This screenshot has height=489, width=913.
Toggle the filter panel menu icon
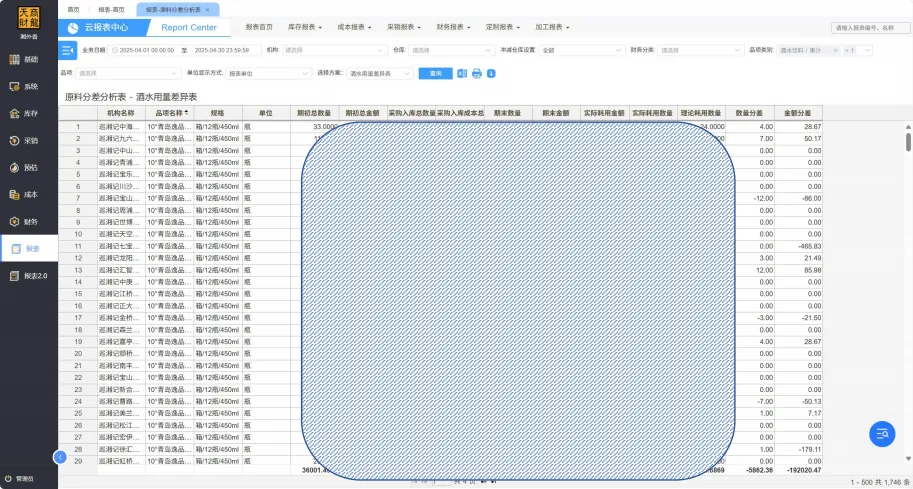68,49
